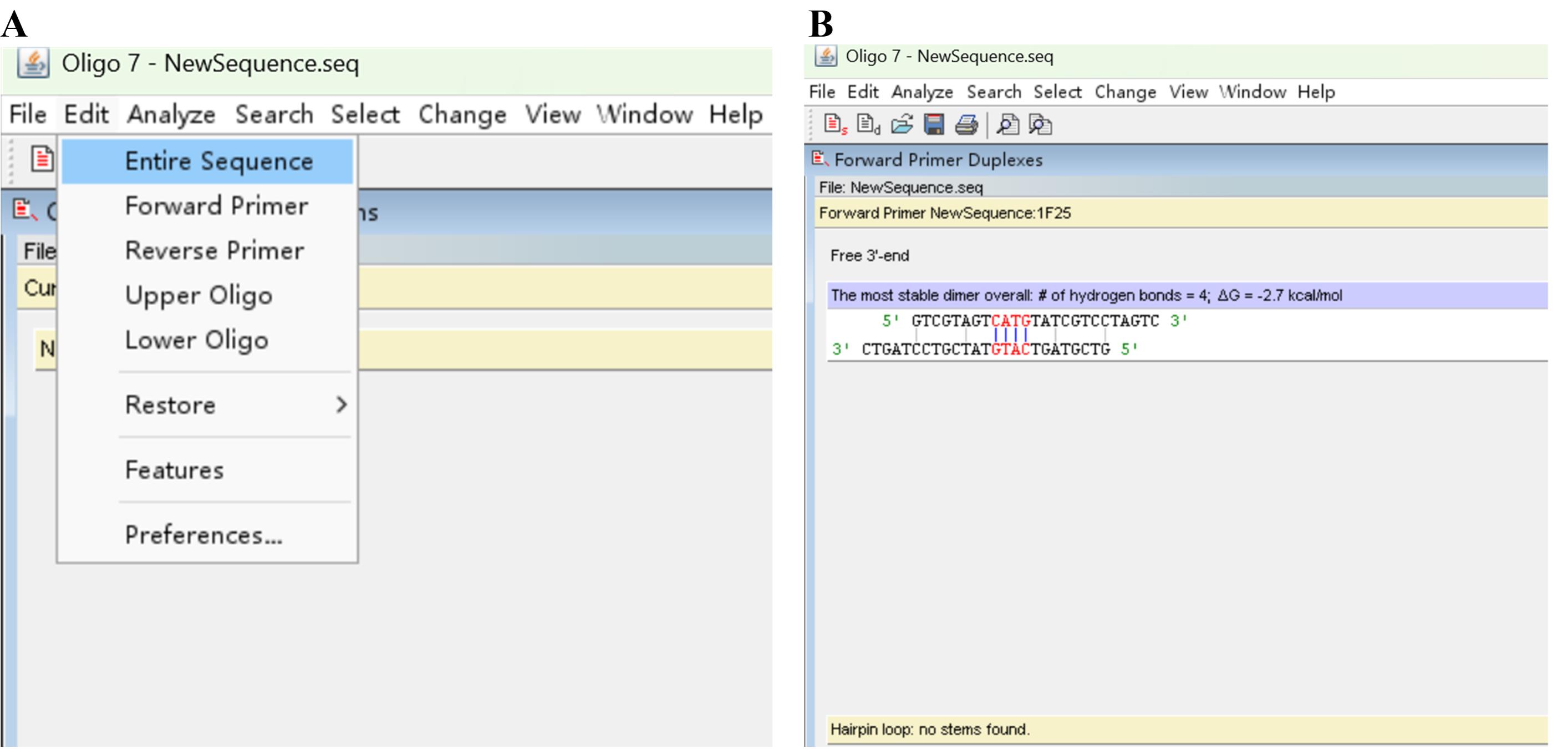Viewport: 1568px width, 749px height.
Task: Open the Change menu in right window
Action: 1125,92
